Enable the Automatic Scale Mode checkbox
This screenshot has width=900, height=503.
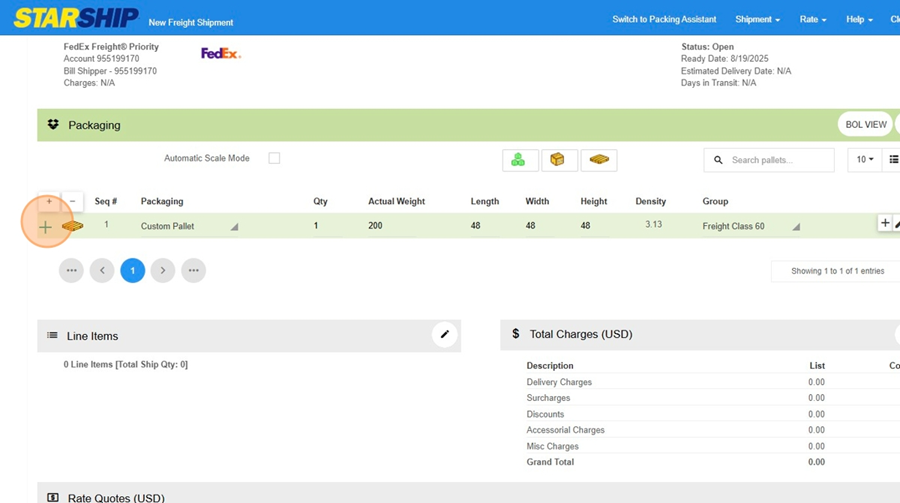(274, 158)
